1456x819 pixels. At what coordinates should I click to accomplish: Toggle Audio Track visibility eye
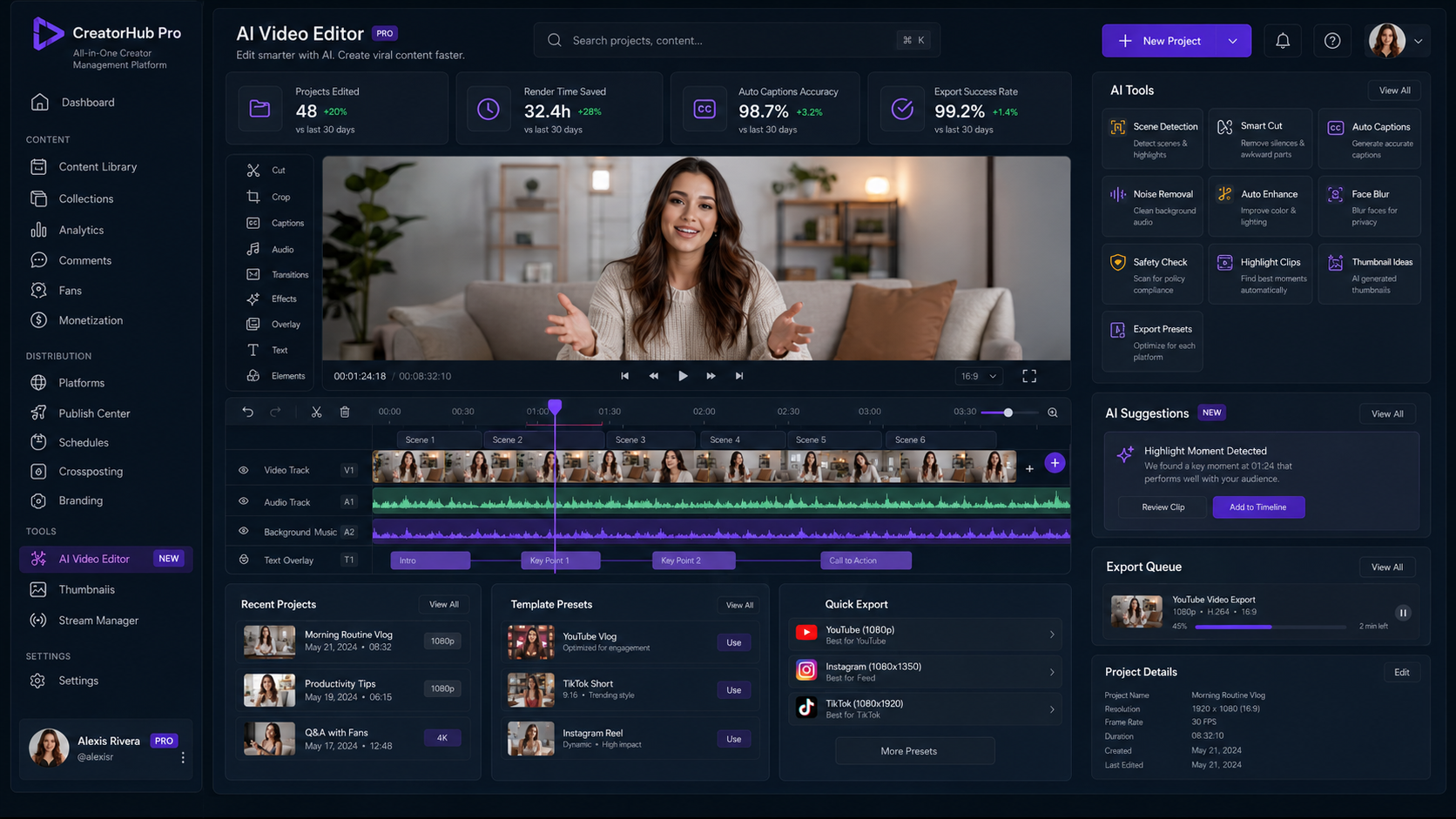244,501
